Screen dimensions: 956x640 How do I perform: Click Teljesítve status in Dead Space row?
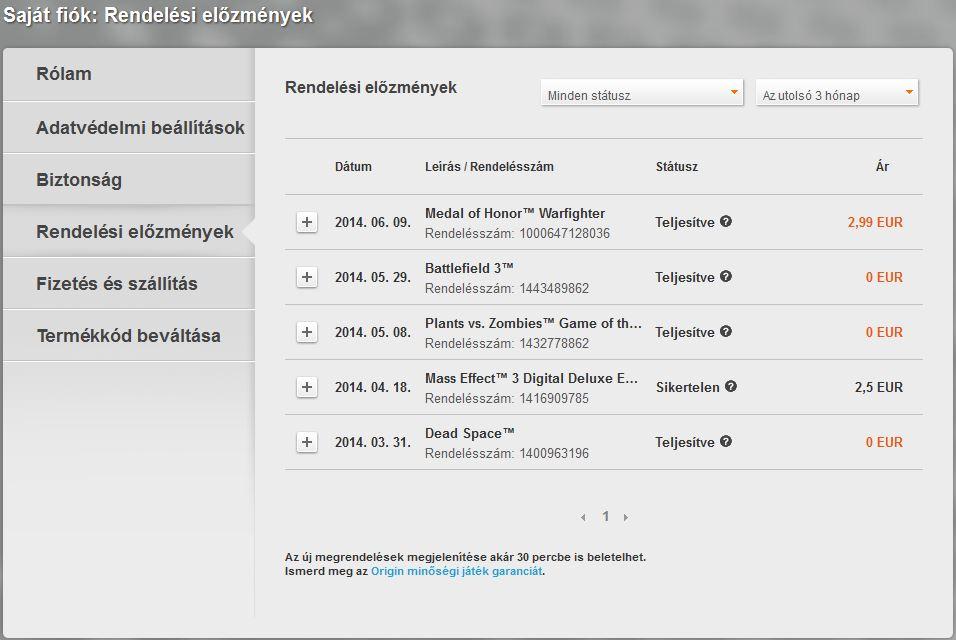tap(685, 443)
